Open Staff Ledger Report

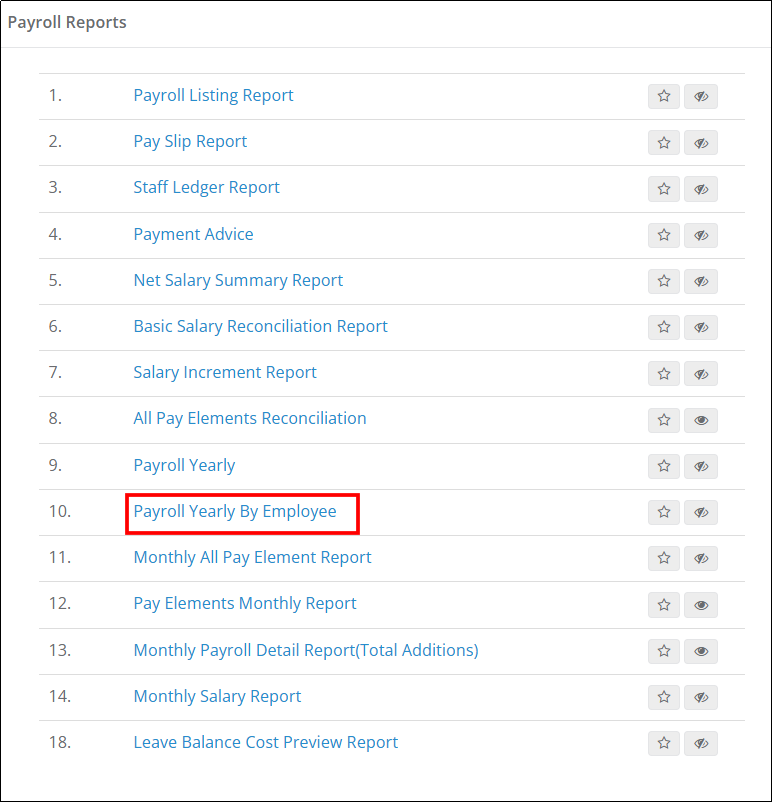point(206,188)
